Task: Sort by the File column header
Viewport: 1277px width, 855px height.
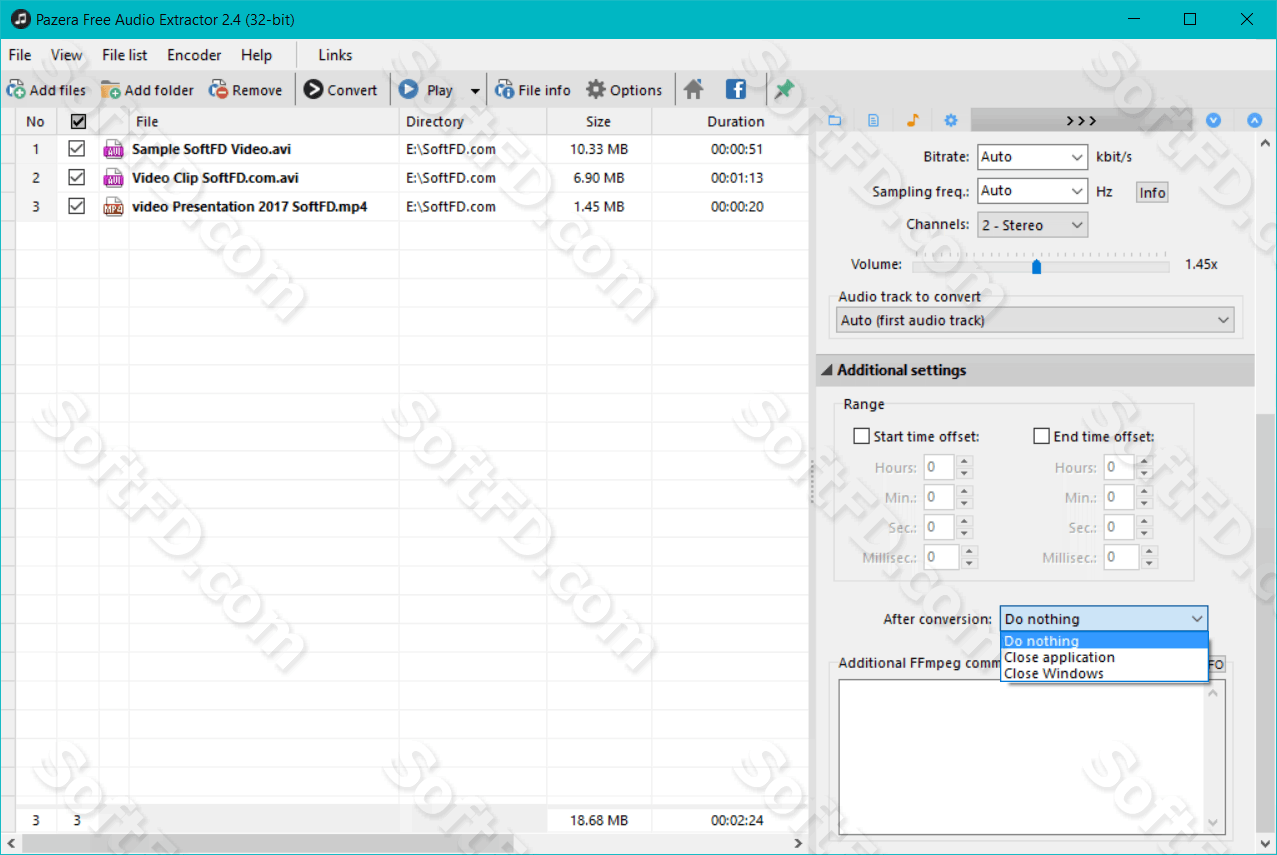Action: tap(264, 122)
